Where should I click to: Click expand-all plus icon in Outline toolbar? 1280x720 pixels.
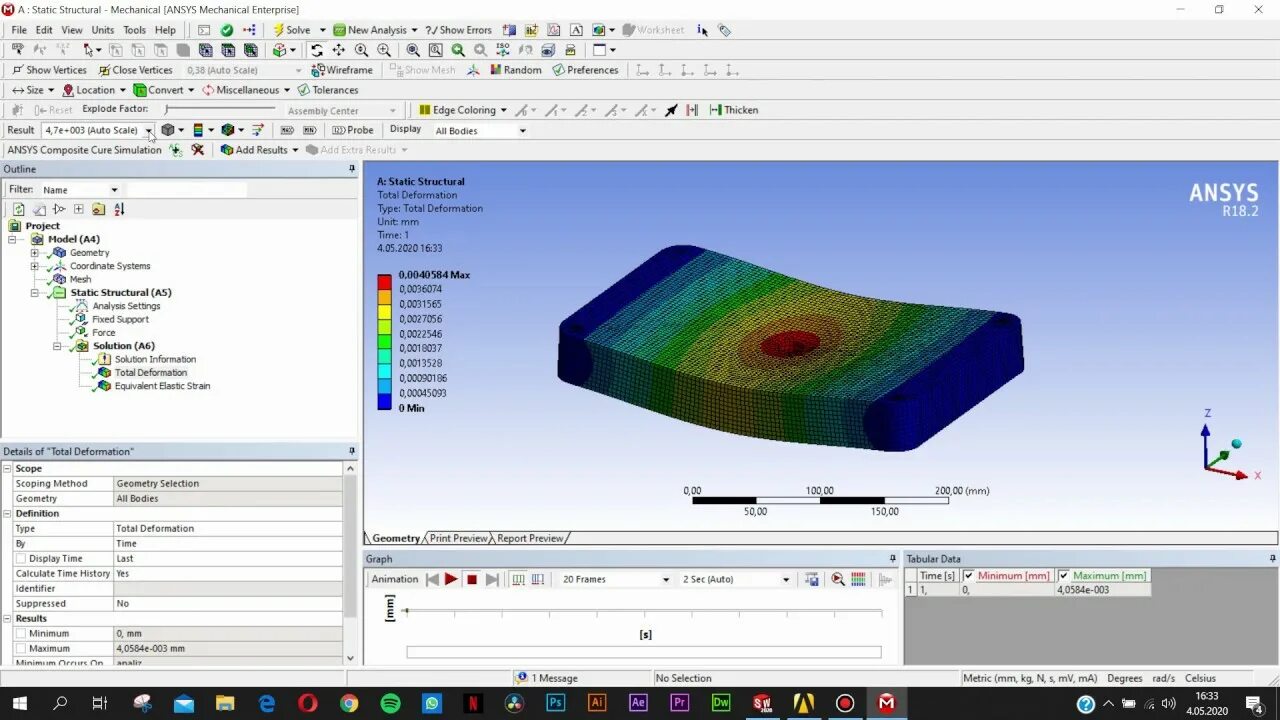(x=79, y=209)
